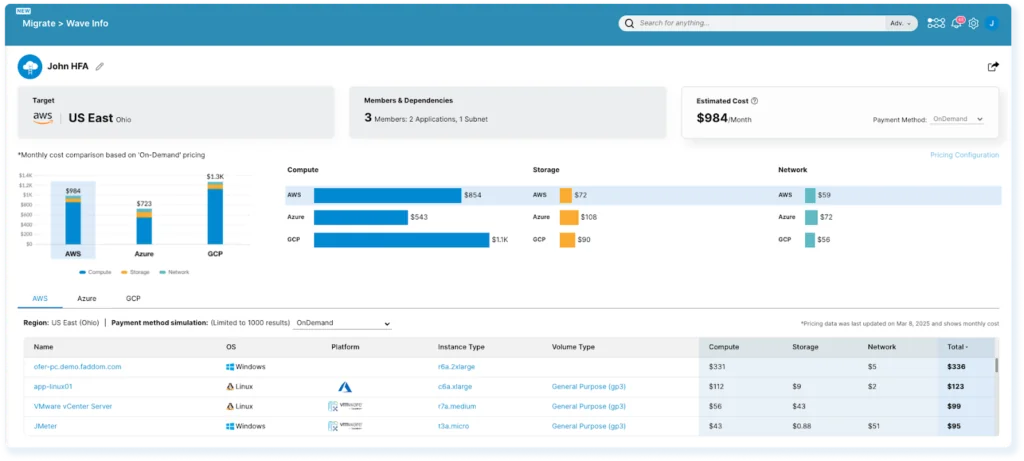Image resolution: width=1024 pixels, height=461 pixels.
Task: Switch to the GCP tab
Action: (133, 299)
